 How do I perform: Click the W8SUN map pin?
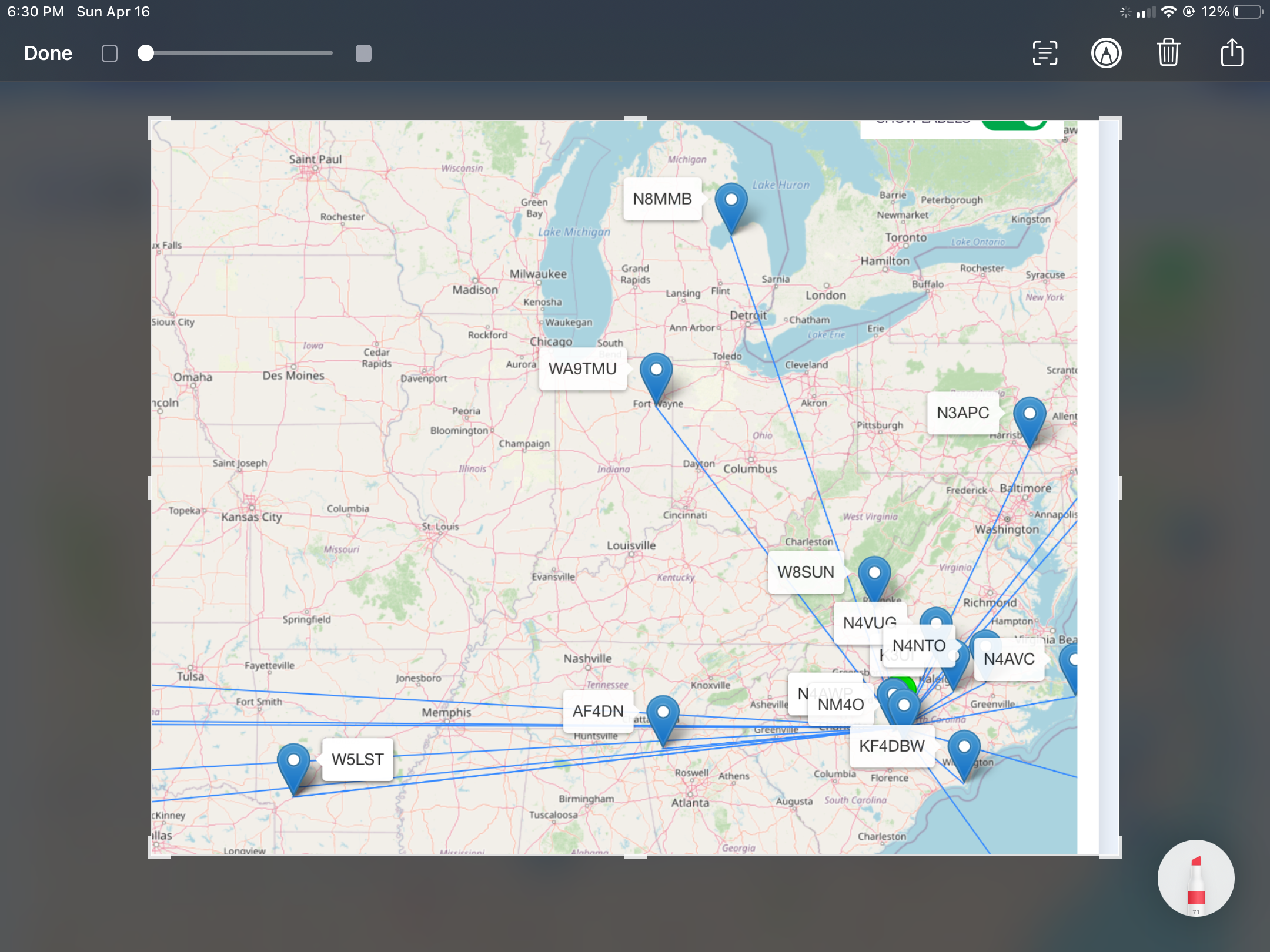coord(874,579)
